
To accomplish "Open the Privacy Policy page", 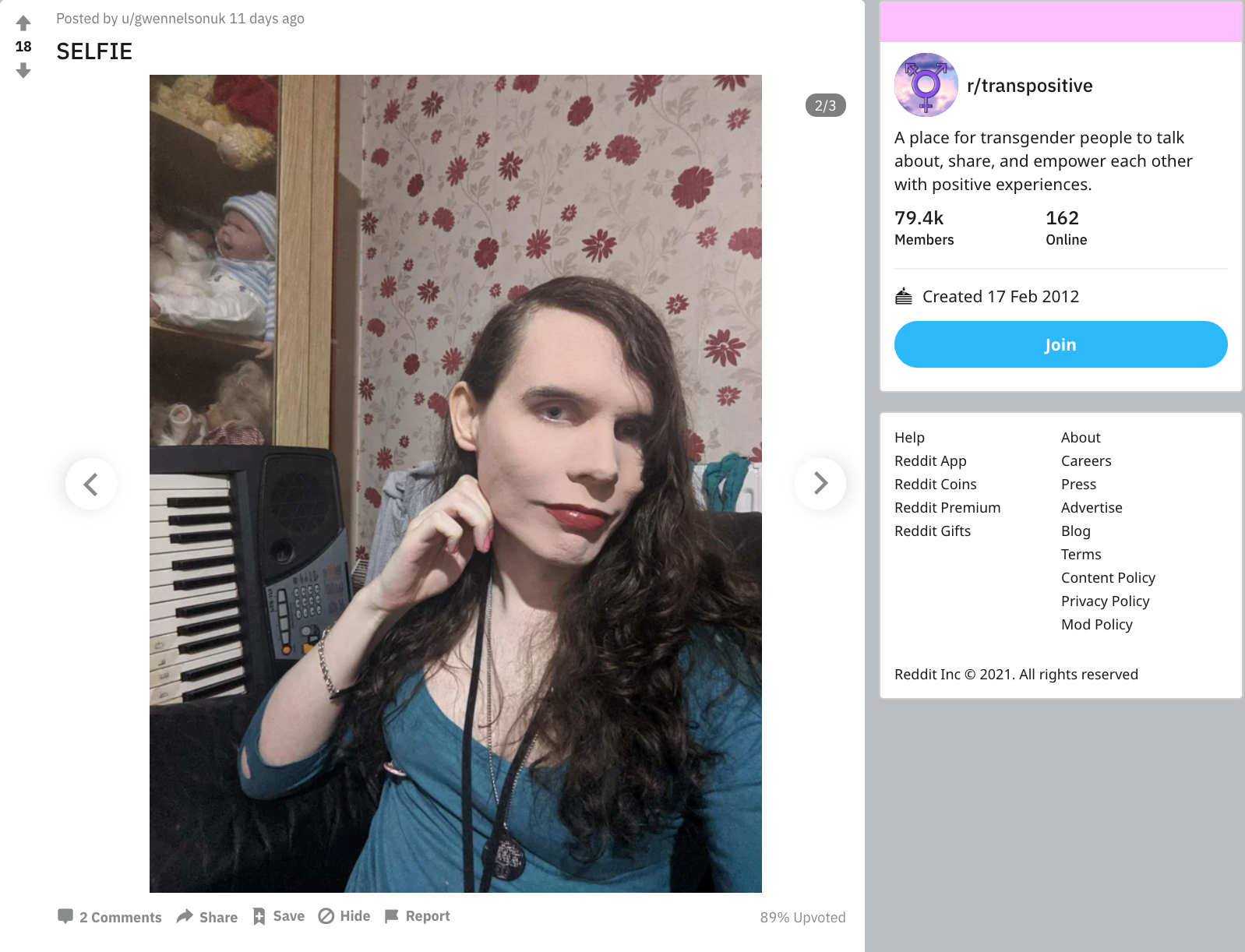I will 1105,601.
